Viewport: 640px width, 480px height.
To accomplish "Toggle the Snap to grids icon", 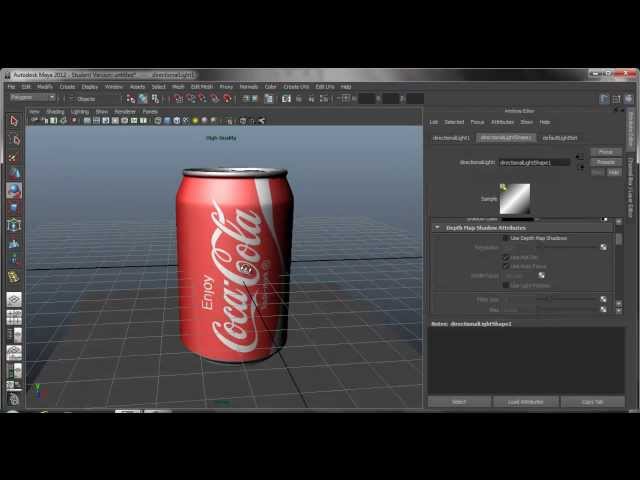I will [x=179, y=99].
